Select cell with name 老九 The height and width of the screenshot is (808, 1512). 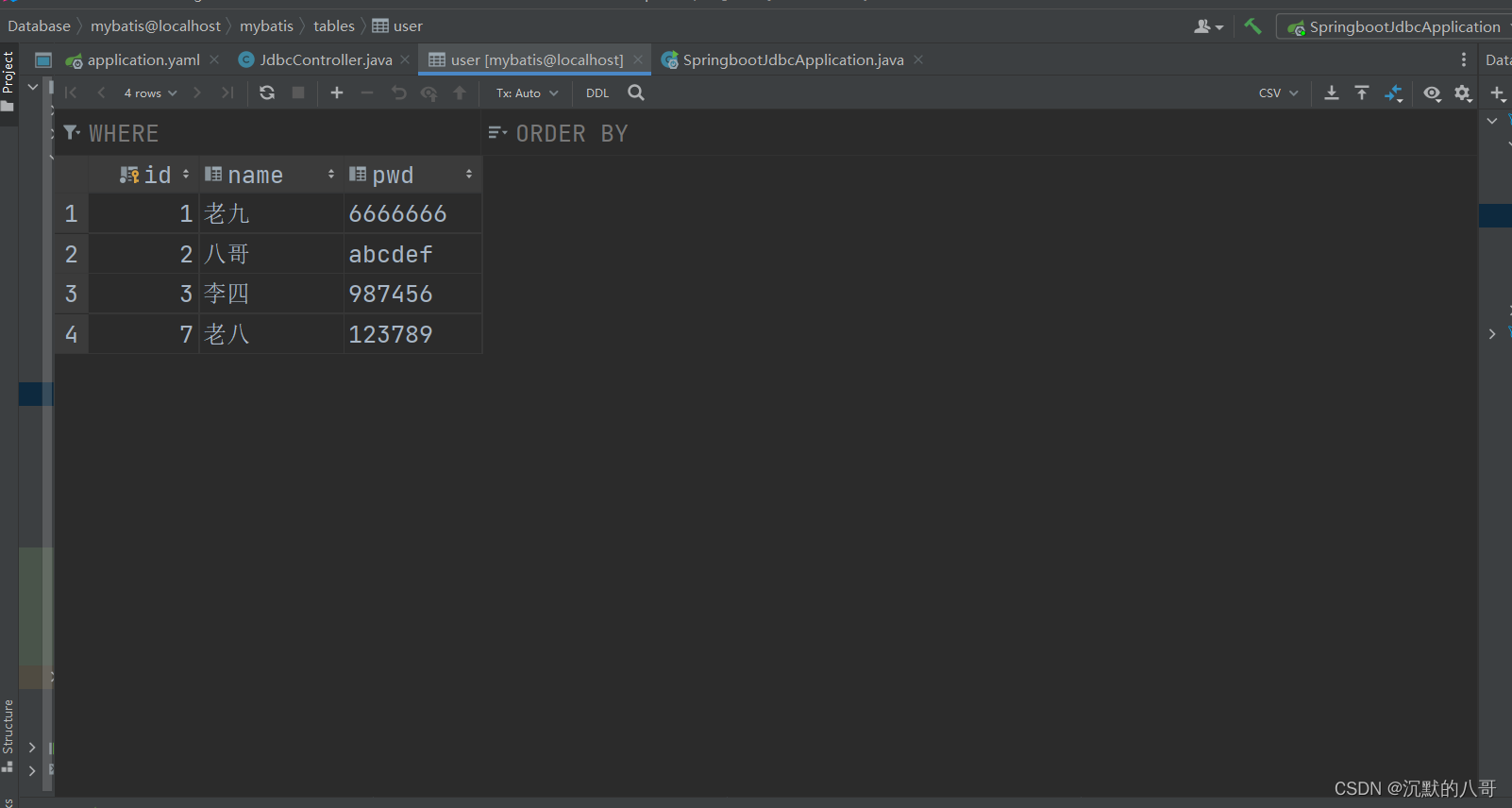pos(271,213)
